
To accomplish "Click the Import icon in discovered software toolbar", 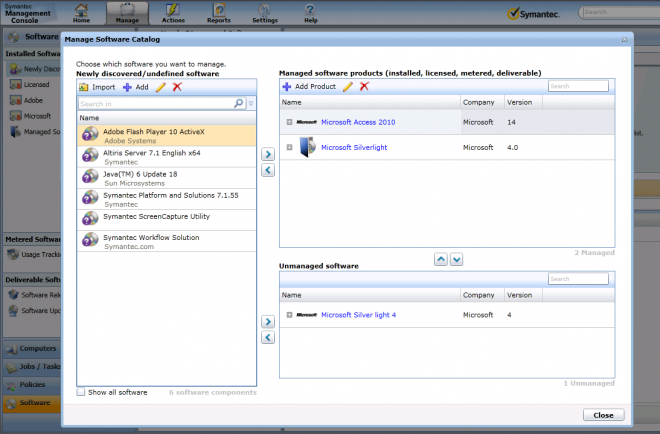I will coord(84,87).
